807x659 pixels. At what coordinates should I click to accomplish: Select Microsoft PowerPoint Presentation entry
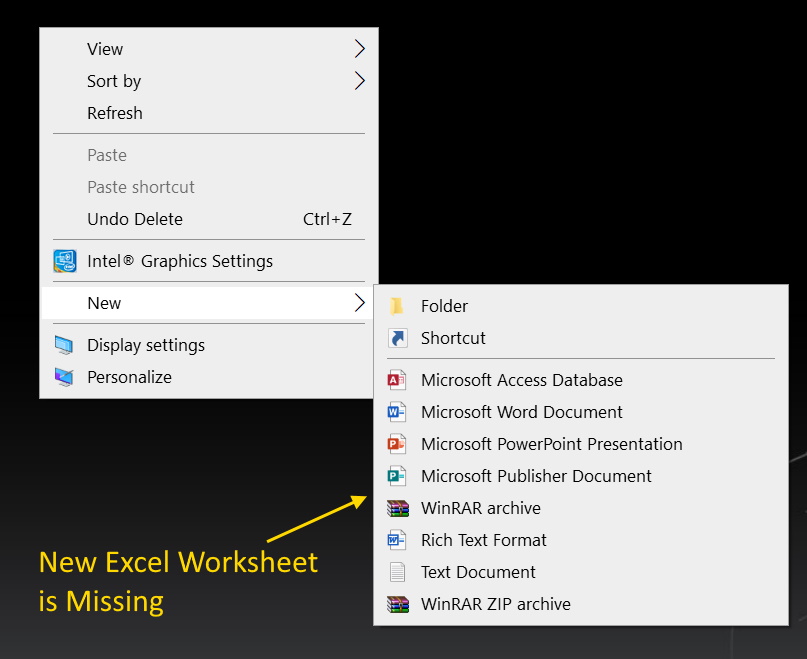pyautogui.click(x=581, y=444)
